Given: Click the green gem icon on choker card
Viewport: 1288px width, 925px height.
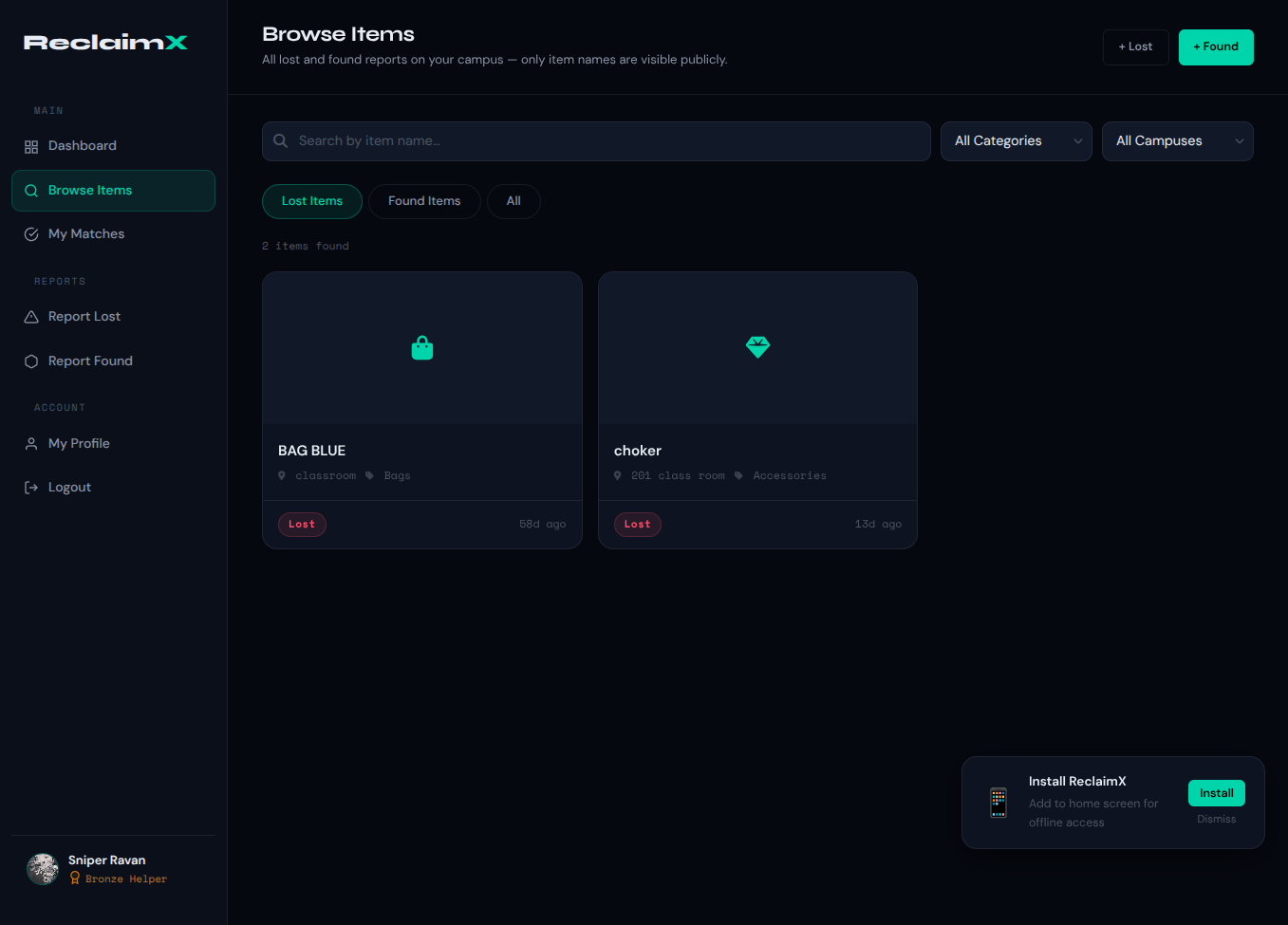Looking at the screenshot, I should pyautogui.click(x=757, y=347).
